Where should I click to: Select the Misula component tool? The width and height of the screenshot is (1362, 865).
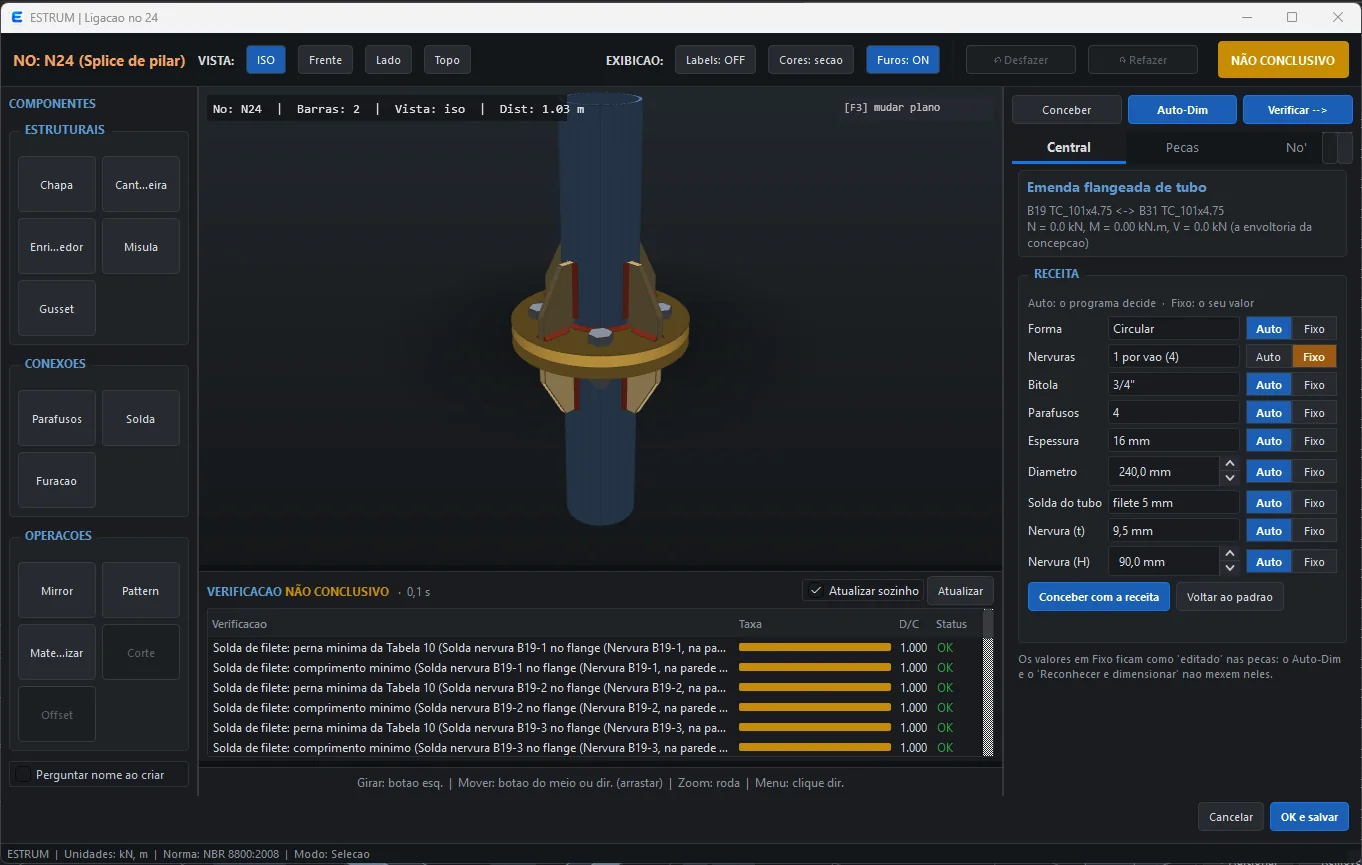coord(141,247)
